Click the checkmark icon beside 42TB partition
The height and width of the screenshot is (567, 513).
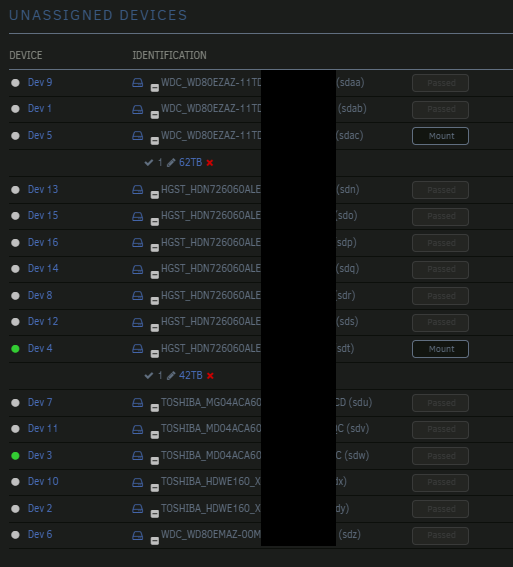(x=149, y=376)
